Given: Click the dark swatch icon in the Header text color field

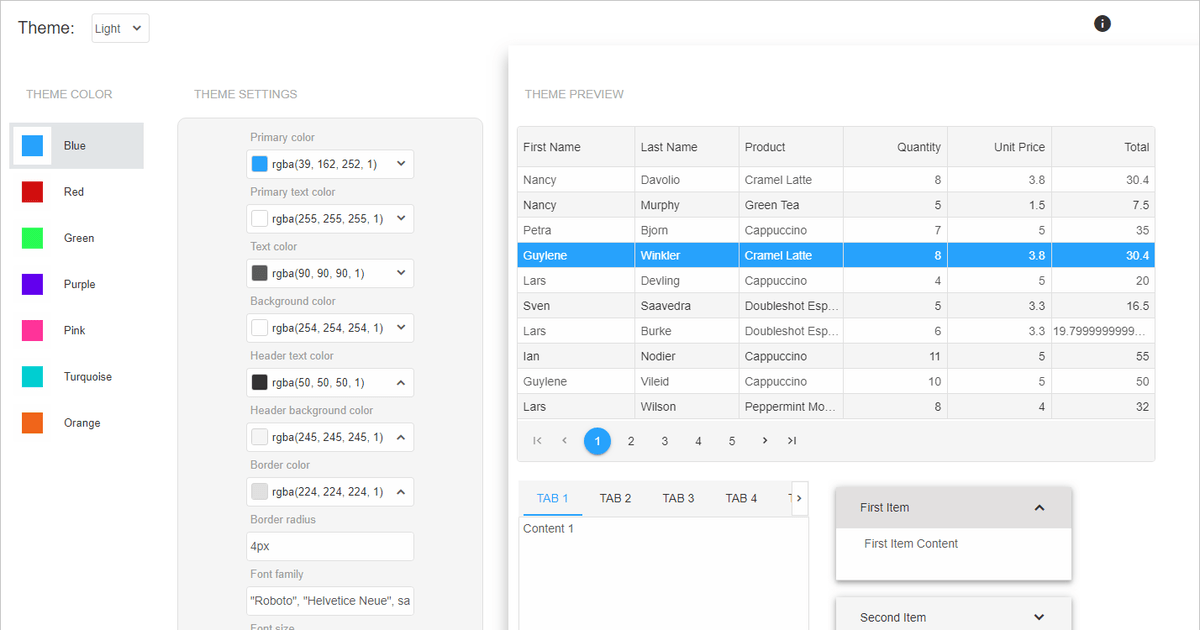Looking at the screenshot, I should 260,382.
